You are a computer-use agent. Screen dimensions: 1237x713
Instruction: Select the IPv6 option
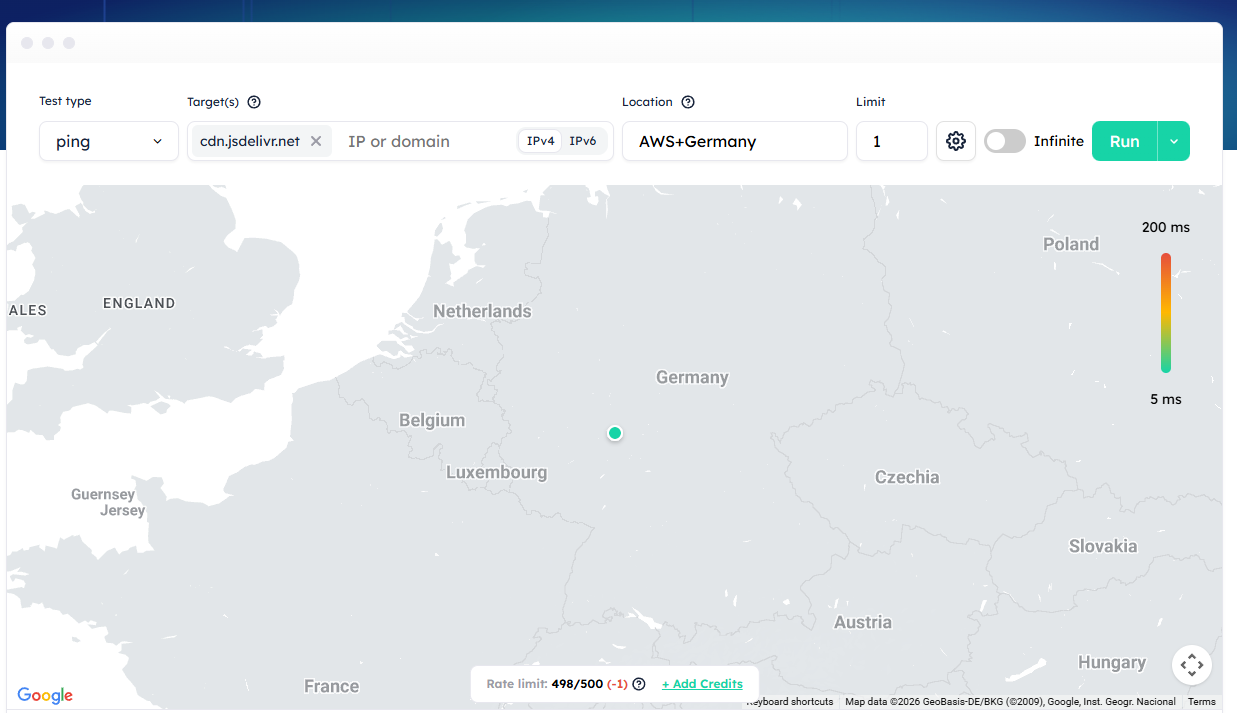coord(583,141)
